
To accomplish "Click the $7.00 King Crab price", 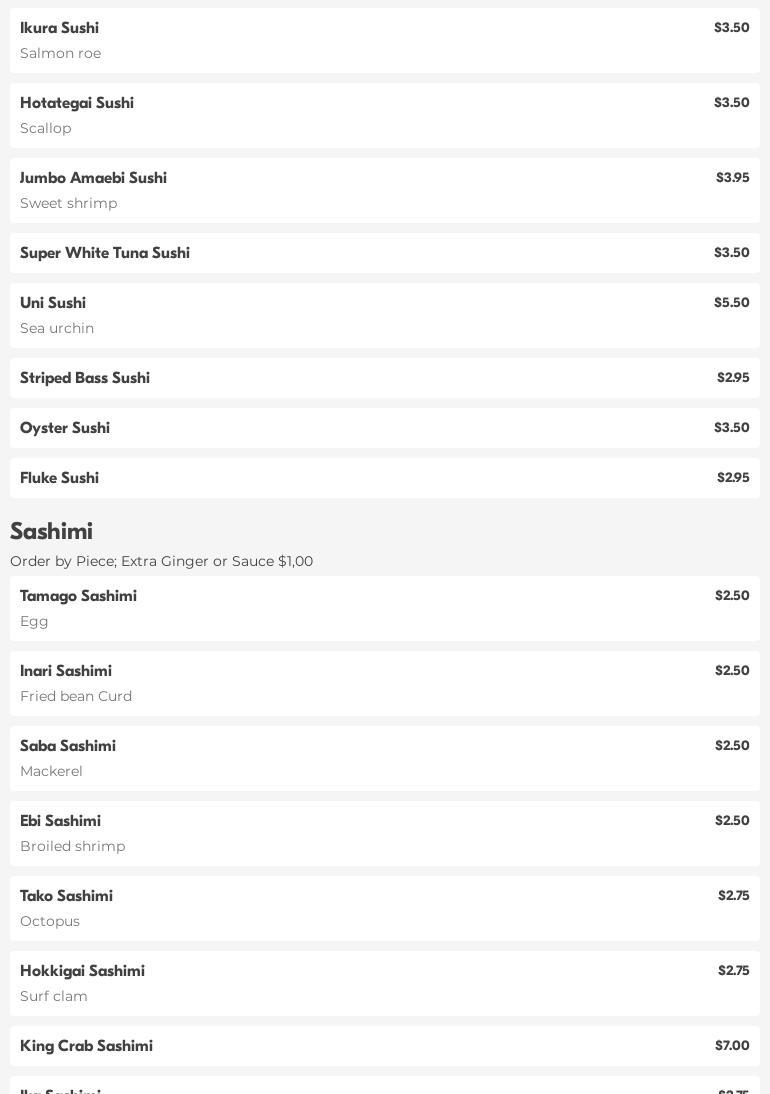I will coord(732,1046).
